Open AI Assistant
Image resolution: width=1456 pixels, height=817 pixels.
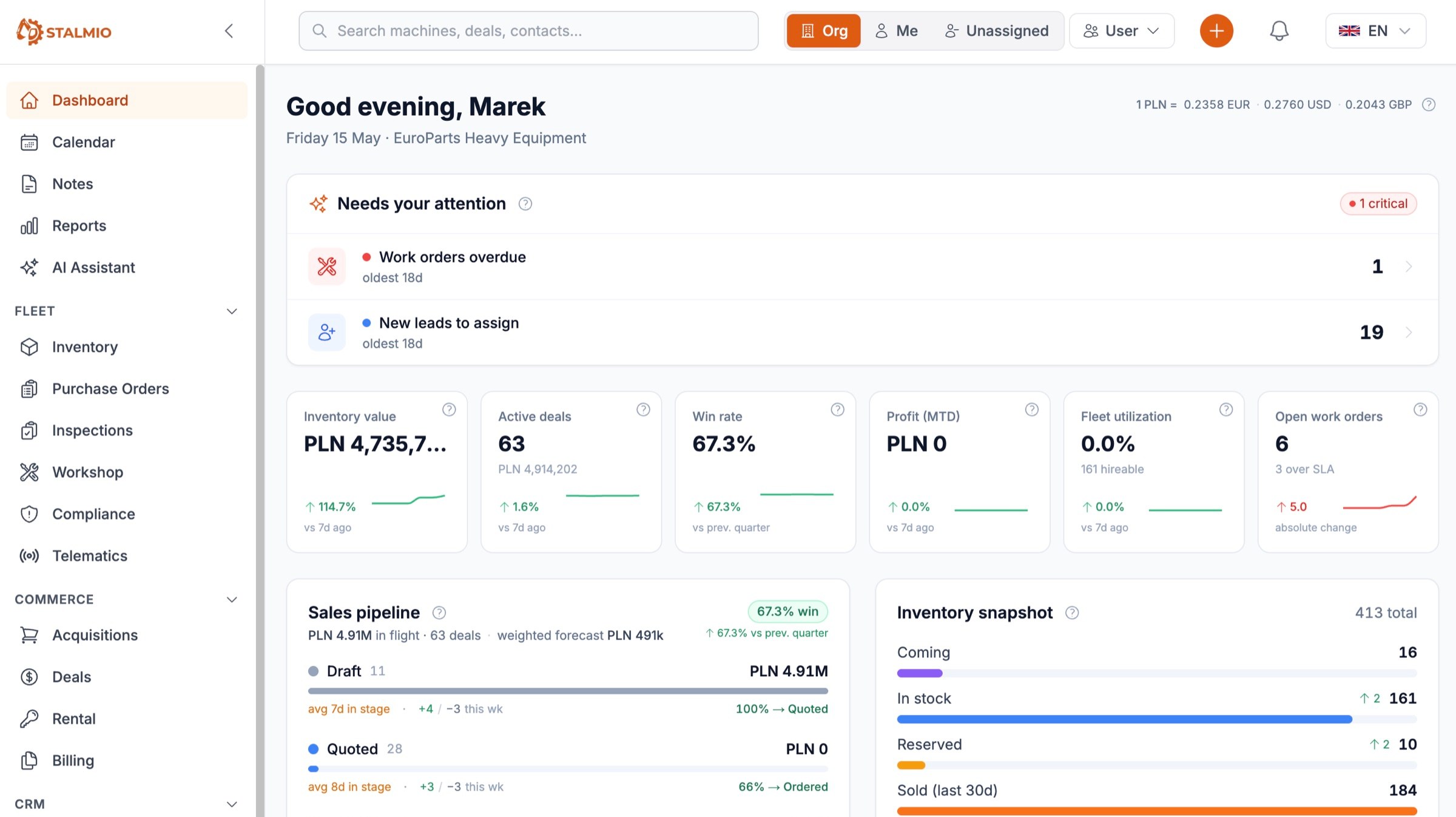(127, 268)
